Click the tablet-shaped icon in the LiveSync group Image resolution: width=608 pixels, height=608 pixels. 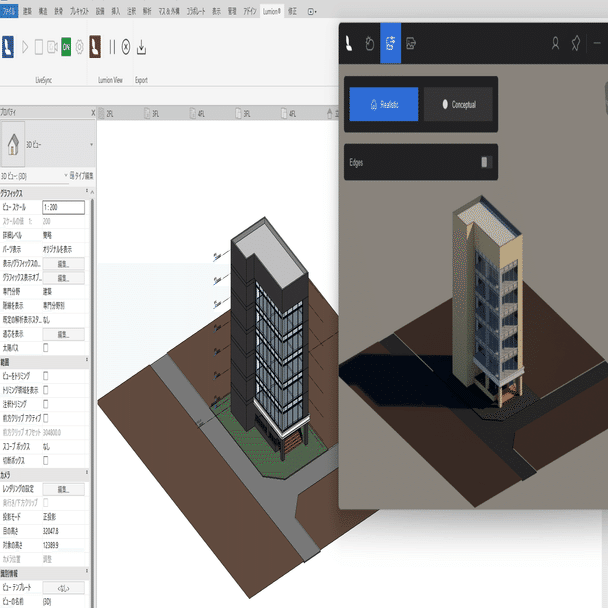pyautogui.click(x=39, y=47)
